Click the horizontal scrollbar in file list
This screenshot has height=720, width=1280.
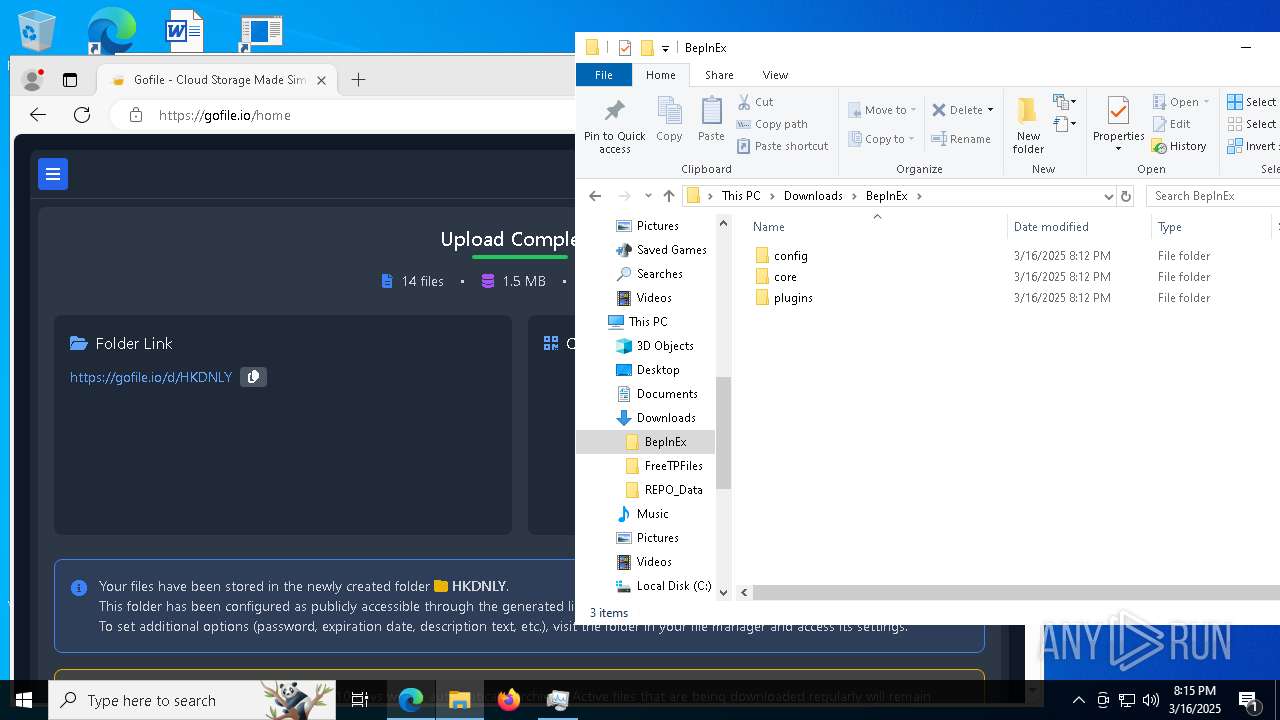click(1015, 593)
